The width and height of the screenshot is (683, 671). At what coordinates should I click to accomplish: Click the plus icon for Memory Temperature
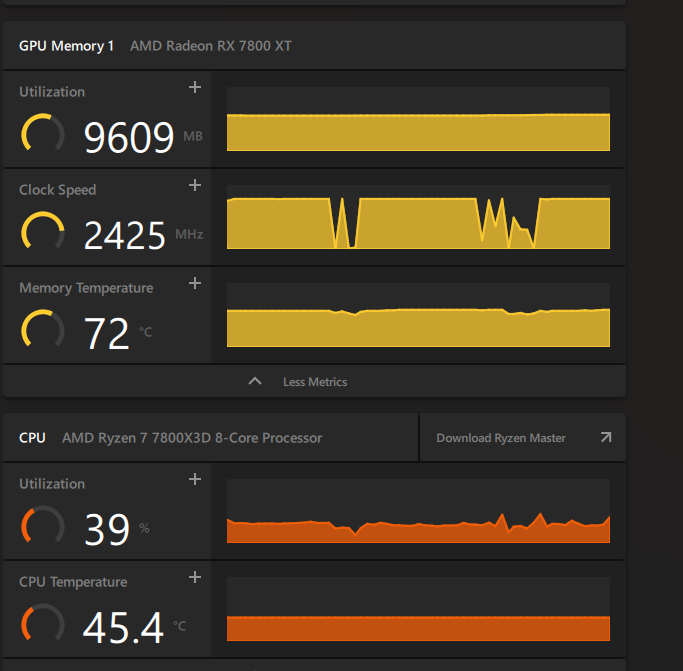click(x=195, y=284)
